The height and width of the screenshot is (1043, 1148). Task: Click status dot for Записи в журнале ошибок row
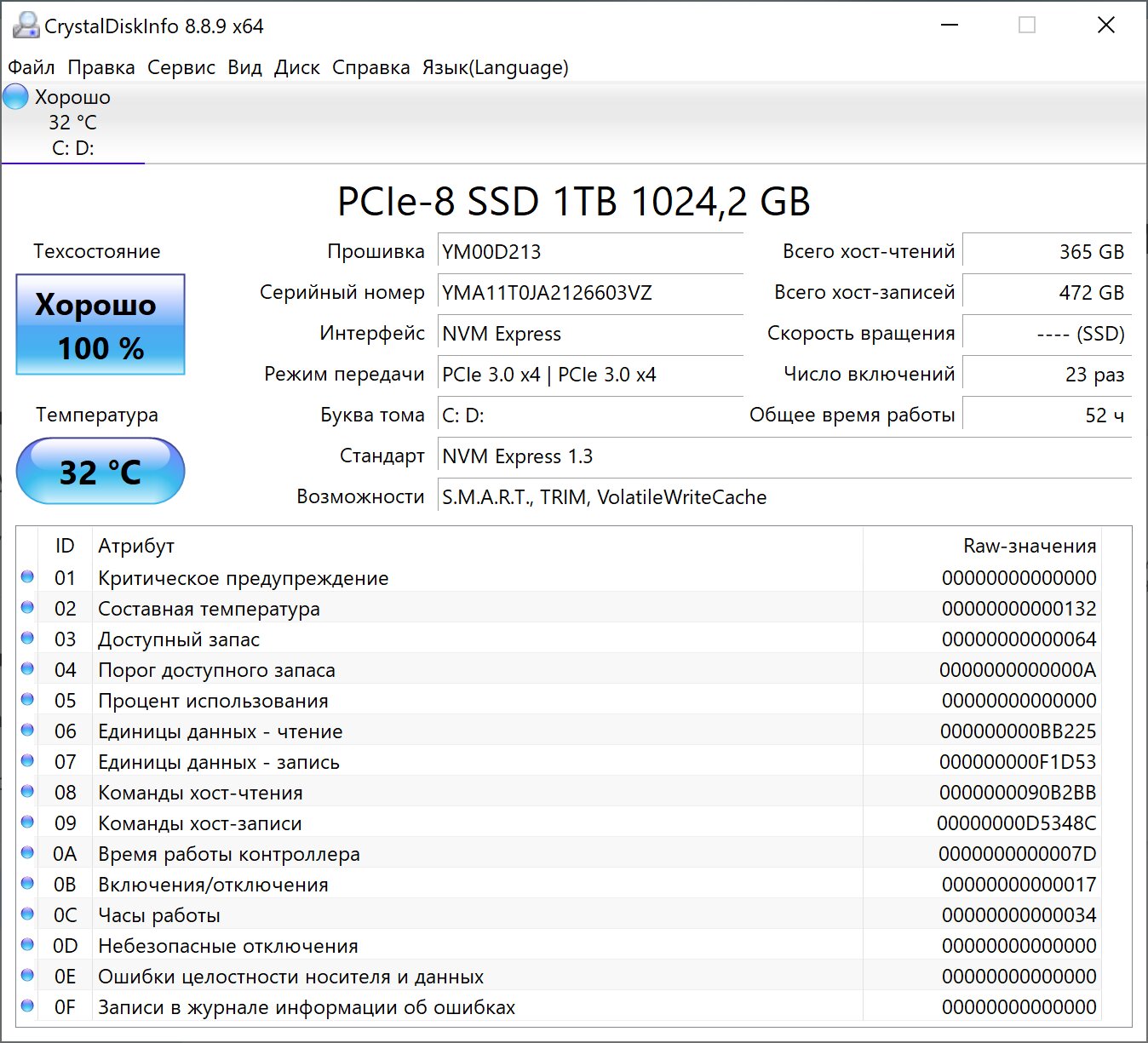27,1006
